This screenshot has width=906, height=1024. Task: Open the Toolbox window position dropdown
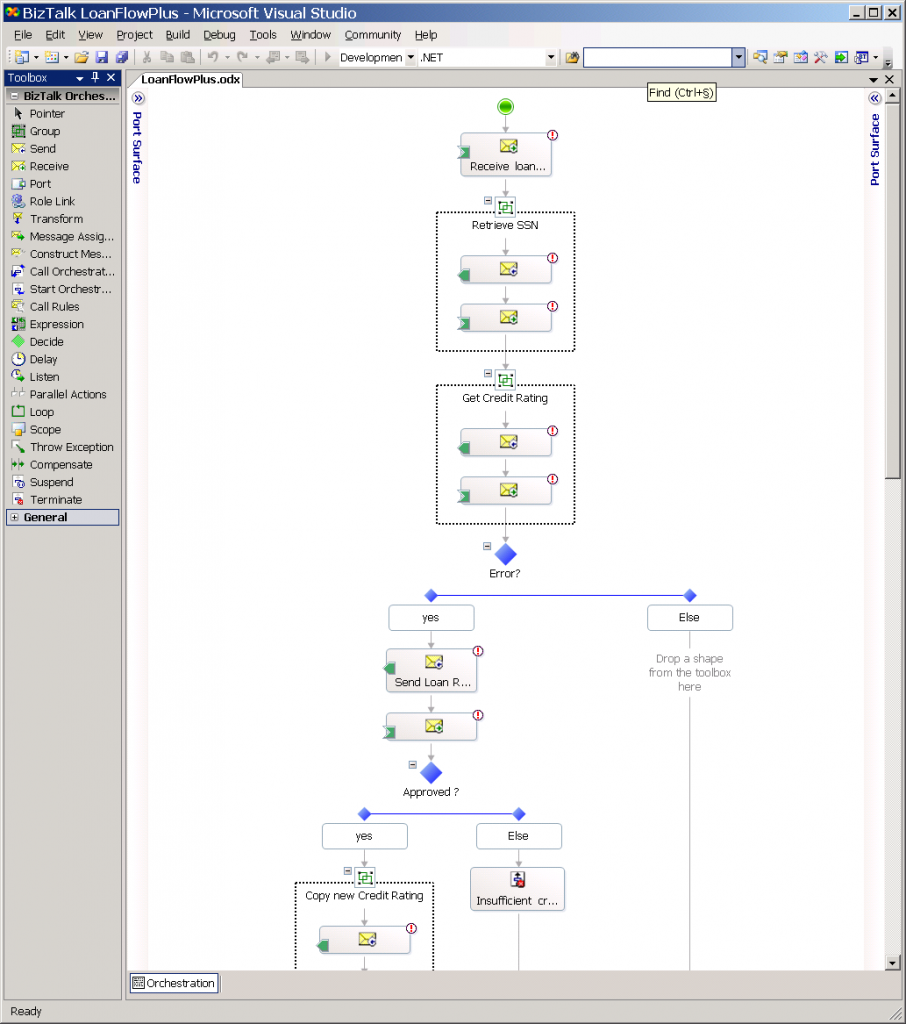80,78
